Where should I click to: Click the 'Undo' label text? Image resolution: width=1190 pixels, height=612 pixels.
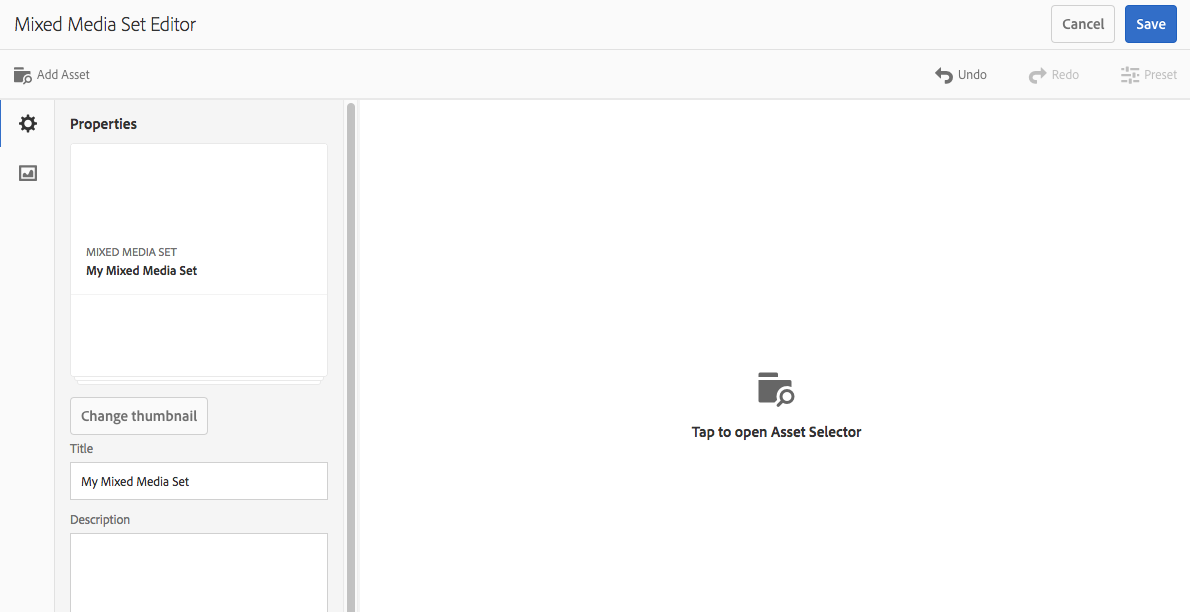tap(972, 74)
